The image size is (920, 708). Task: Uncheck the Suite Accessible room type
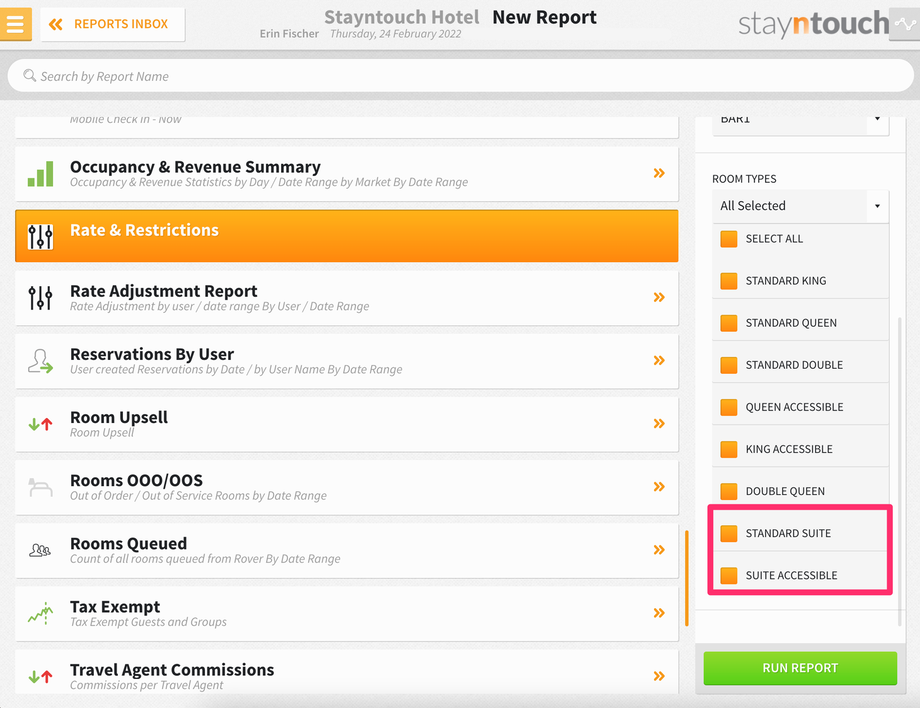[729, 575]
